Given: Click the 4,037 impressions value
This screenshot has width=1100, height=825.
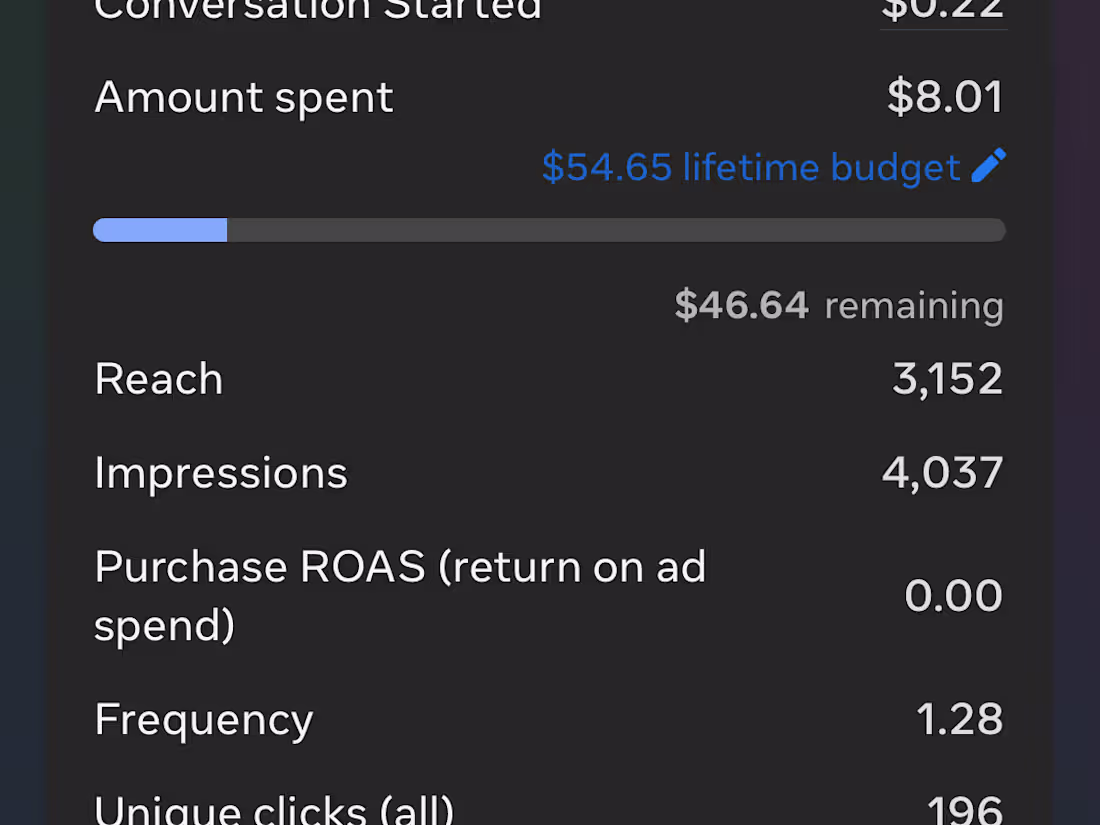Looking at the screenshot, I should 942,472.
